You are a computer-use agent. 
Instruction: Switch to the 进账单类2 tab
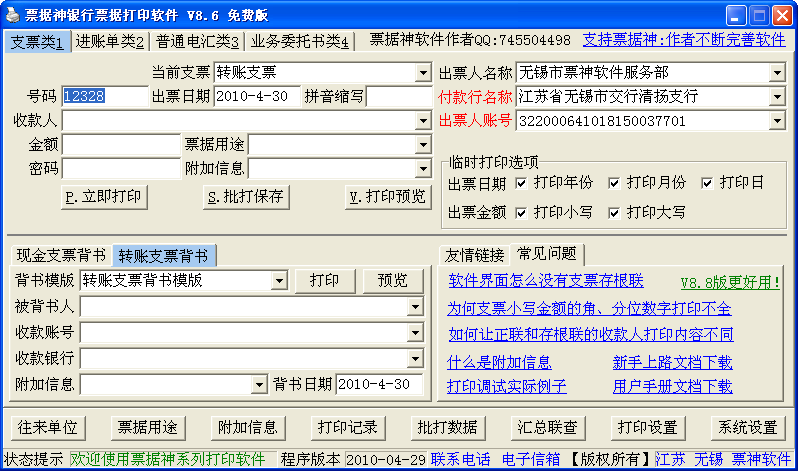click(x=111, y=42)
